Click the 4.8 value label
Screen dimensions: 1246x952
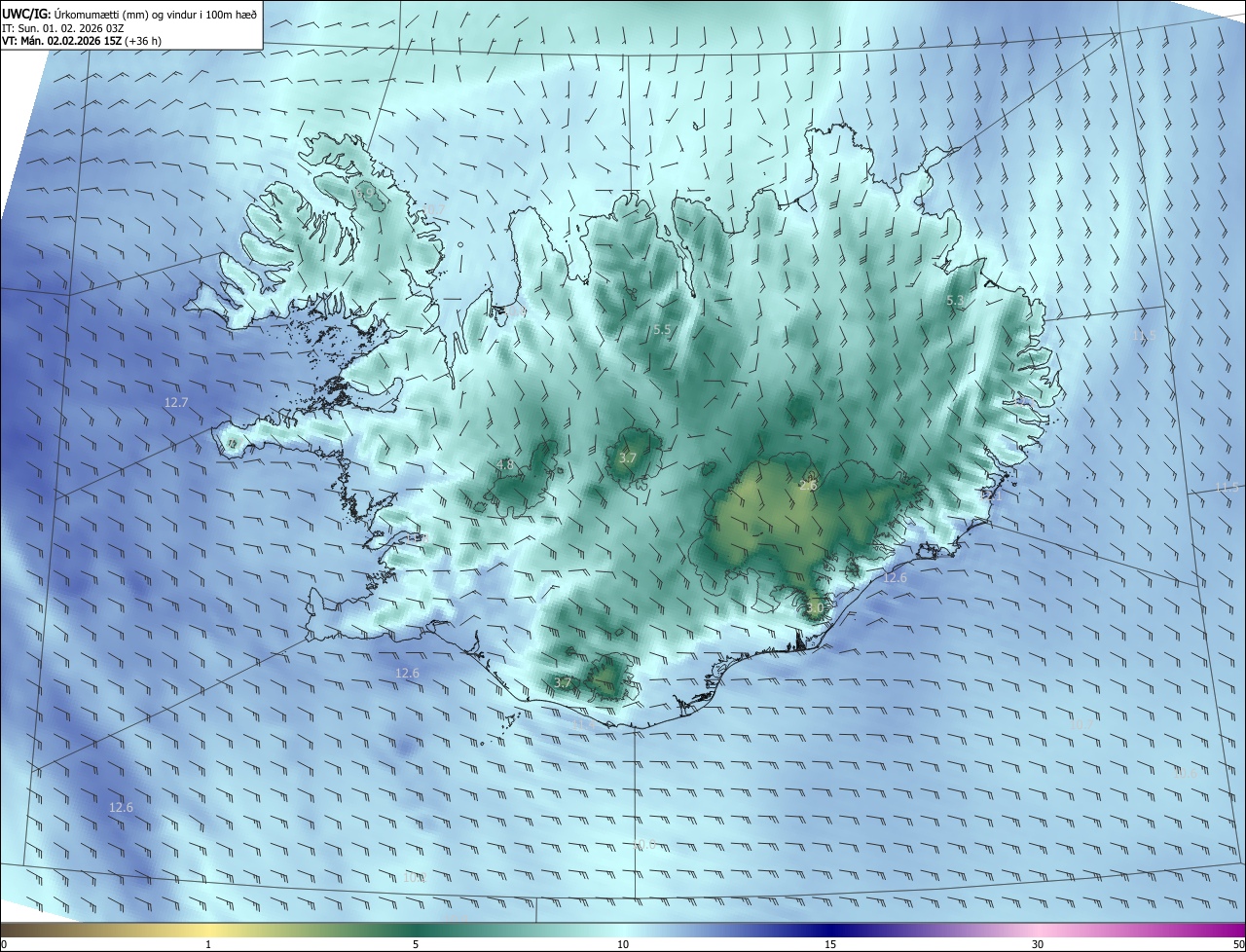click(506, 465)
